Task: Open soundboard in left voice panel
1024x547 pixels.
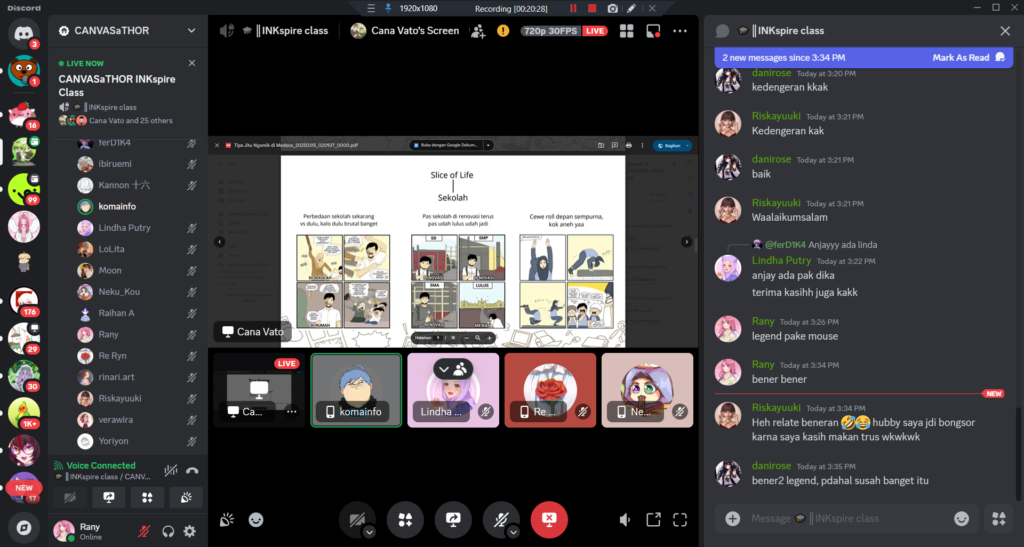Action: [x=185, y=498]
